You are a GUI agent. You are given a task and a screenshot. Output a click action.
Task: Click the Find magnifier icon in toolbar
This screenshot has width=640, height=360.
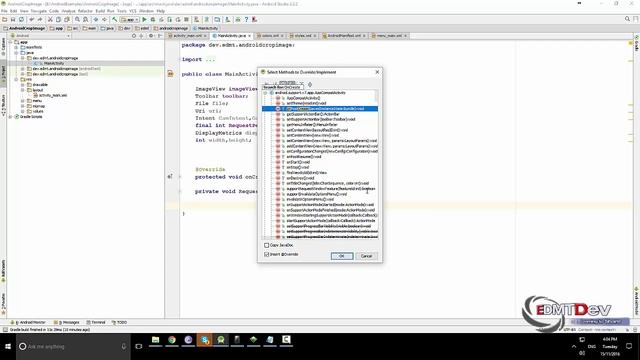[77, 20]
